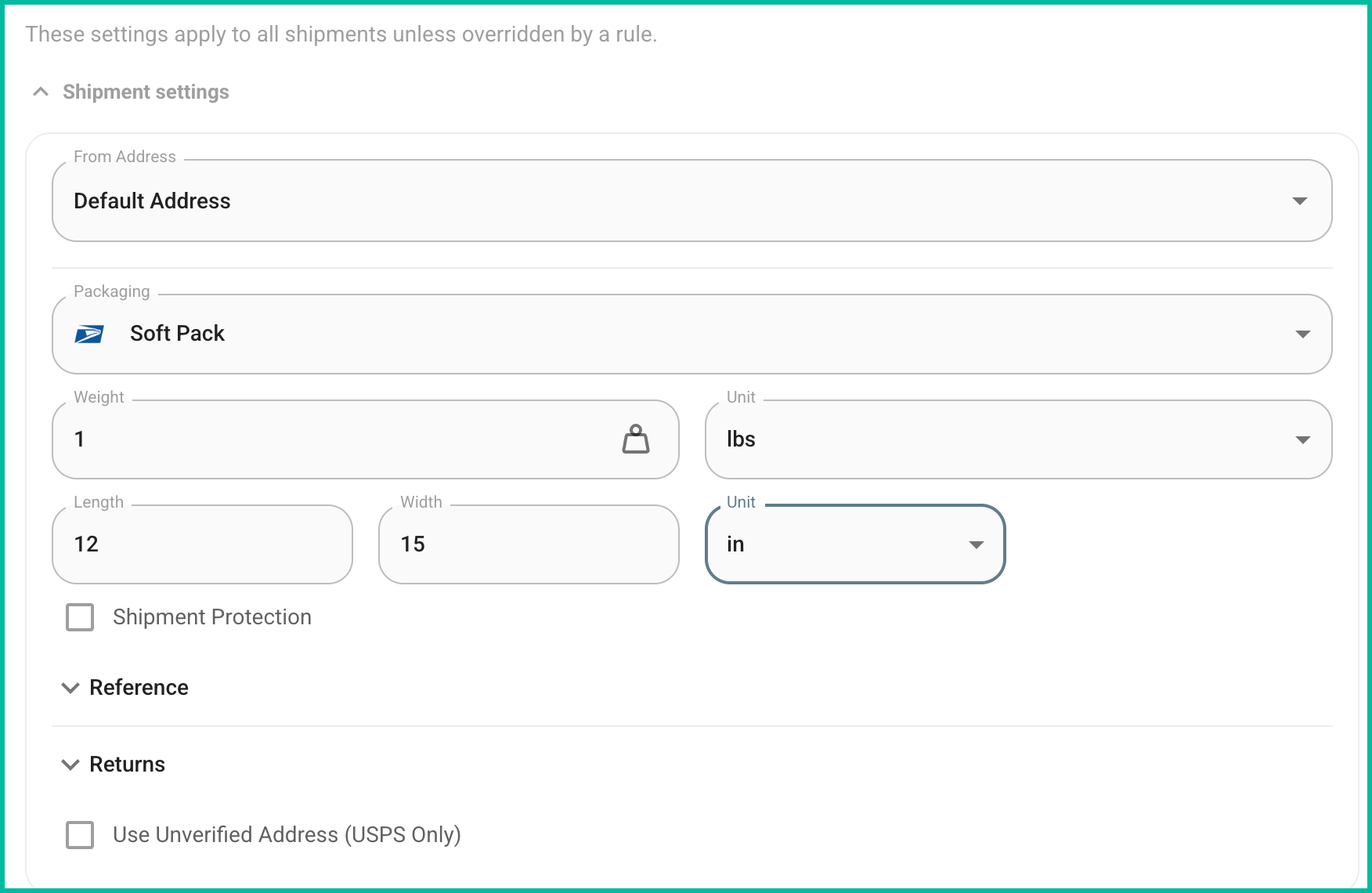Click the From Address dropdown arrow
Screen dimensions: 1372x893
click(1300, 201)
